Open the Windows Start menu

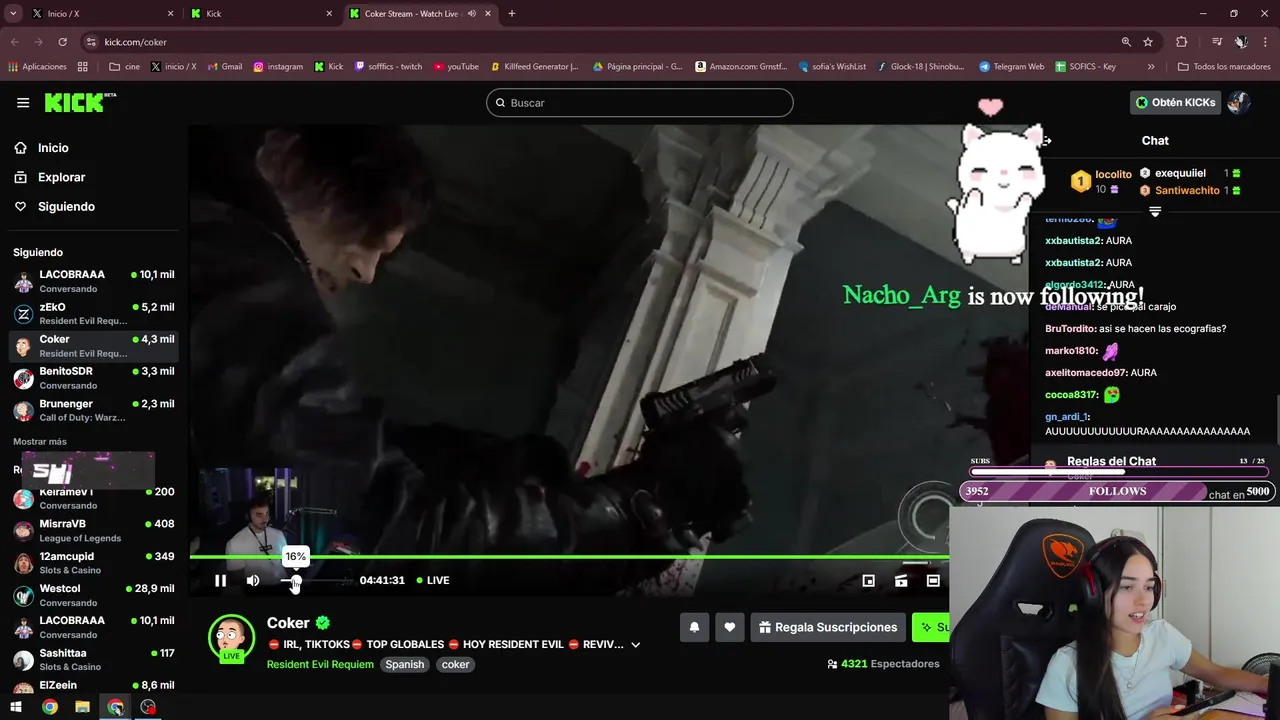pyautogui.click(x=16, y=707)
